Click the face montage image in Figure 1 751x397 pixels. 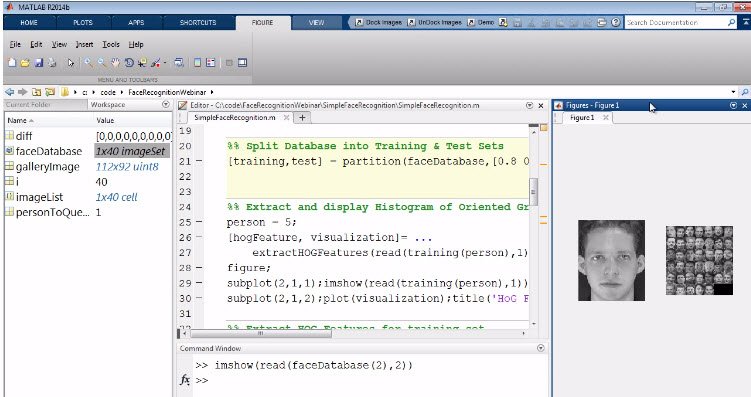point(699,261)
